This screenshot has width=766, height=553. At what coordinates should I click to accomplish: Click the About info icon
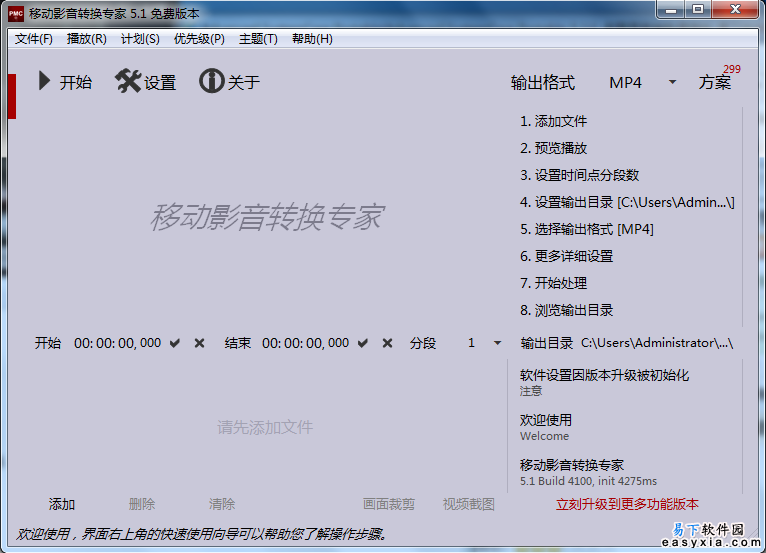point(211,82)
